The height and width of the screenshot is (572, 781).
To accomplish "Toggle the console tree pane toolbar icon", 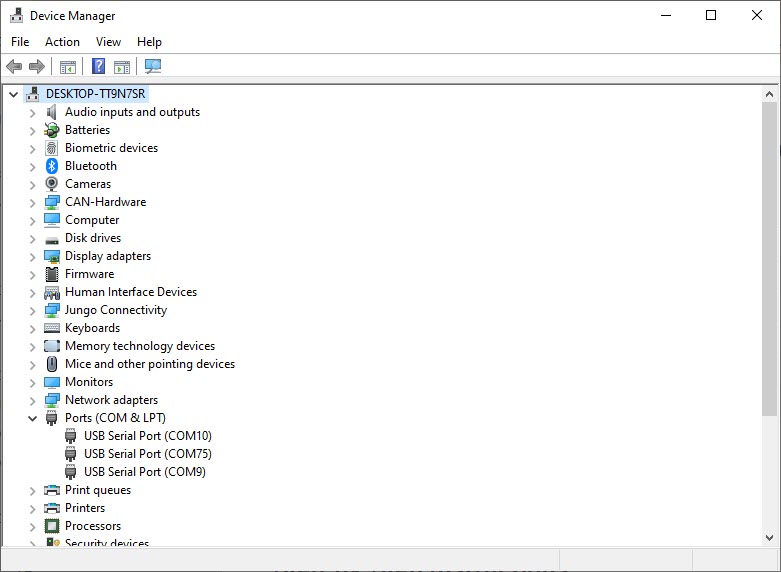I will [68, 66].
